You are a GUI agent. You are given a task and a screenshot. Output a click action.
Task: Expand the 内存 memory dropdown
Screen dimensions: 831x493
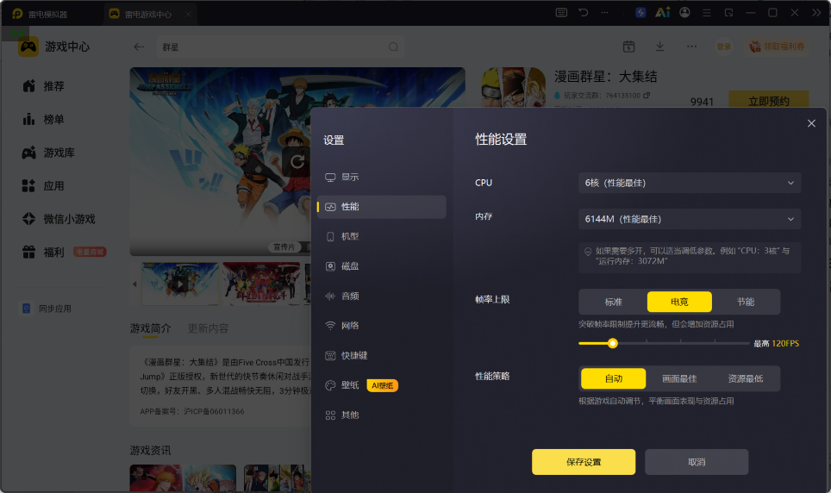point(689,219)
